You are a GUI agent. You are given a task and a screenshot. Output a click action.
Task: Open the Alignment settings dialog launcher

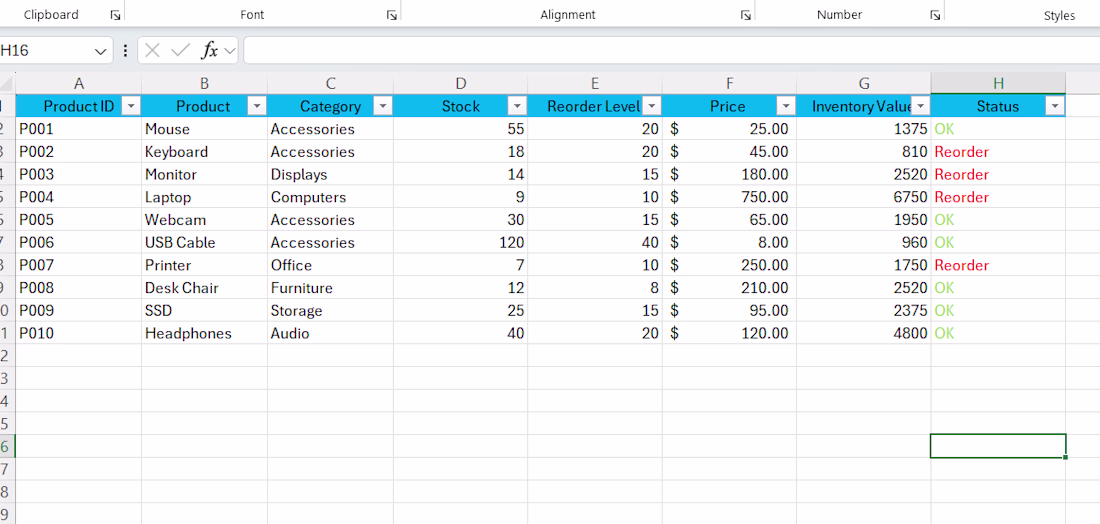coord(746,15)
